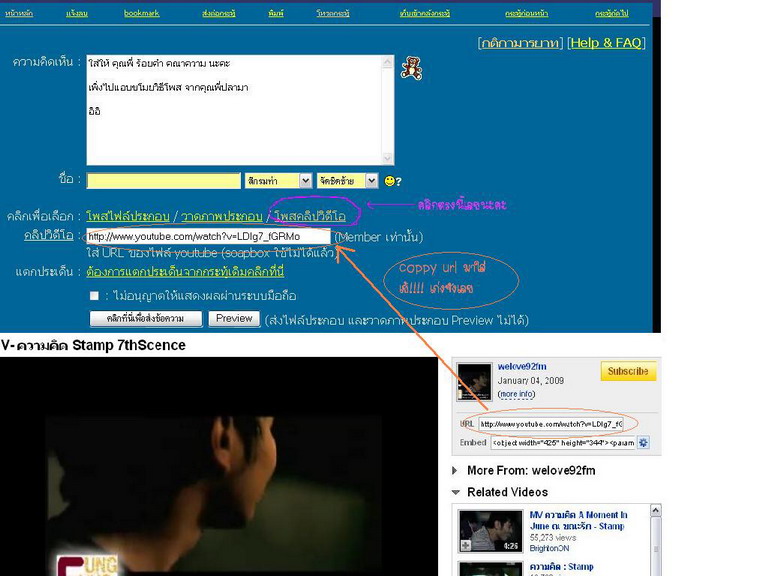Click พิมพ์ in the top navigation

click(276, 13)
